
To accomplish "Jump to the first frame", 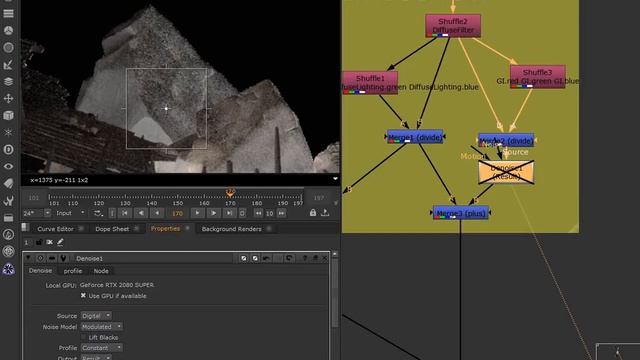I will point(124,213).
